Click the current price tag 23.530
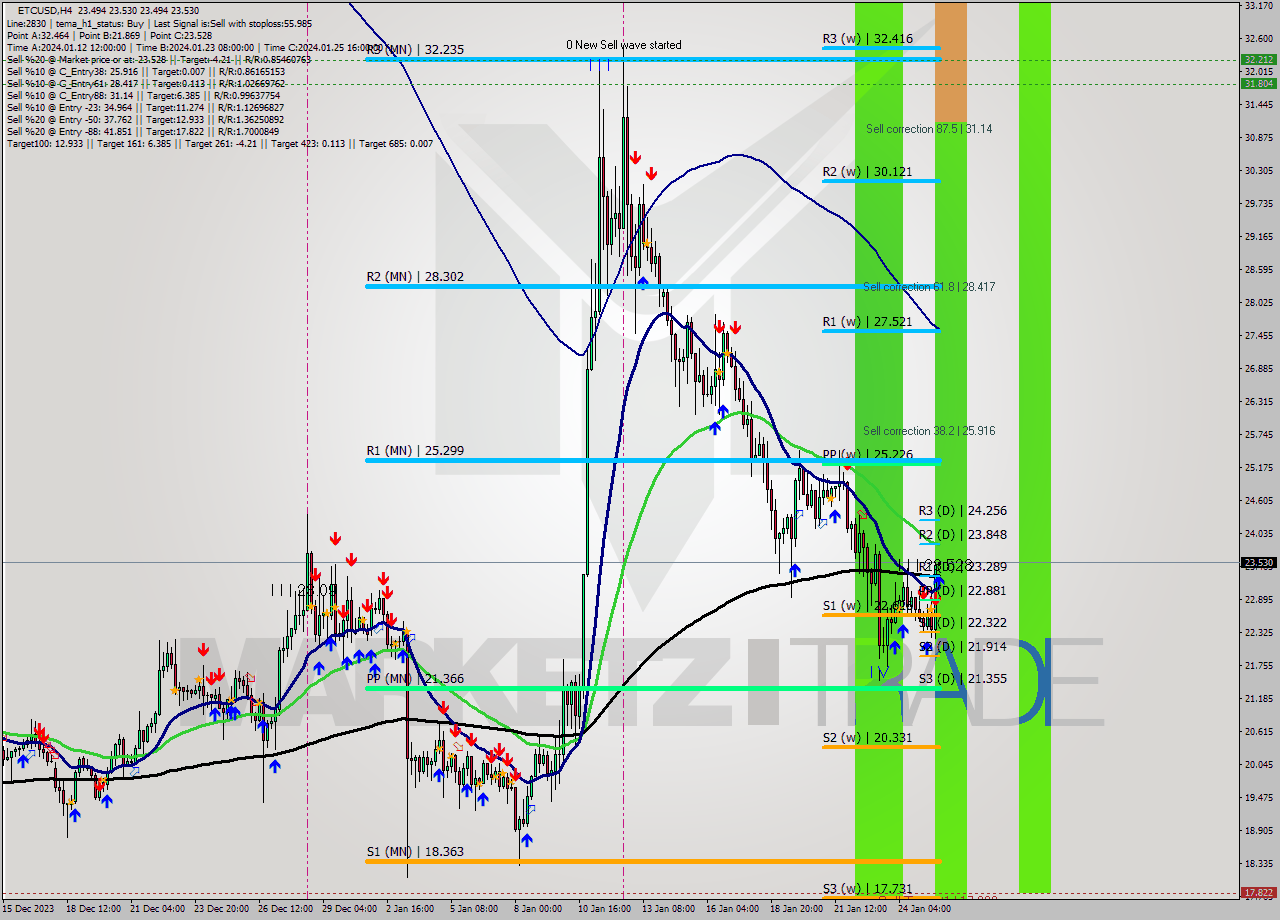The image size is (1280, 920). pyautogui.click(x=1258, y=563)
